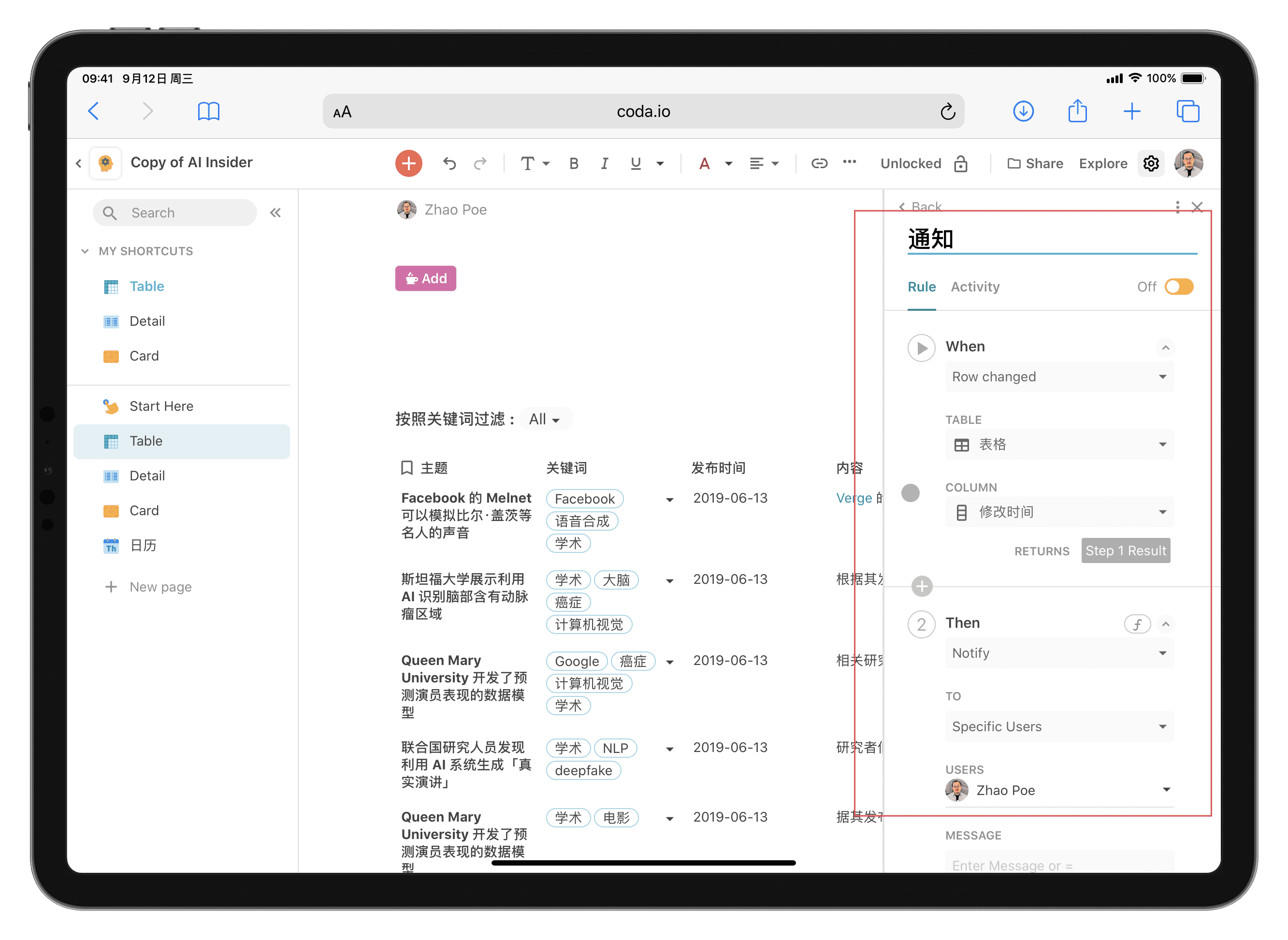Click the sidebar Search field
Screen dimensions: 1288x940
click(x=174, y=213)
